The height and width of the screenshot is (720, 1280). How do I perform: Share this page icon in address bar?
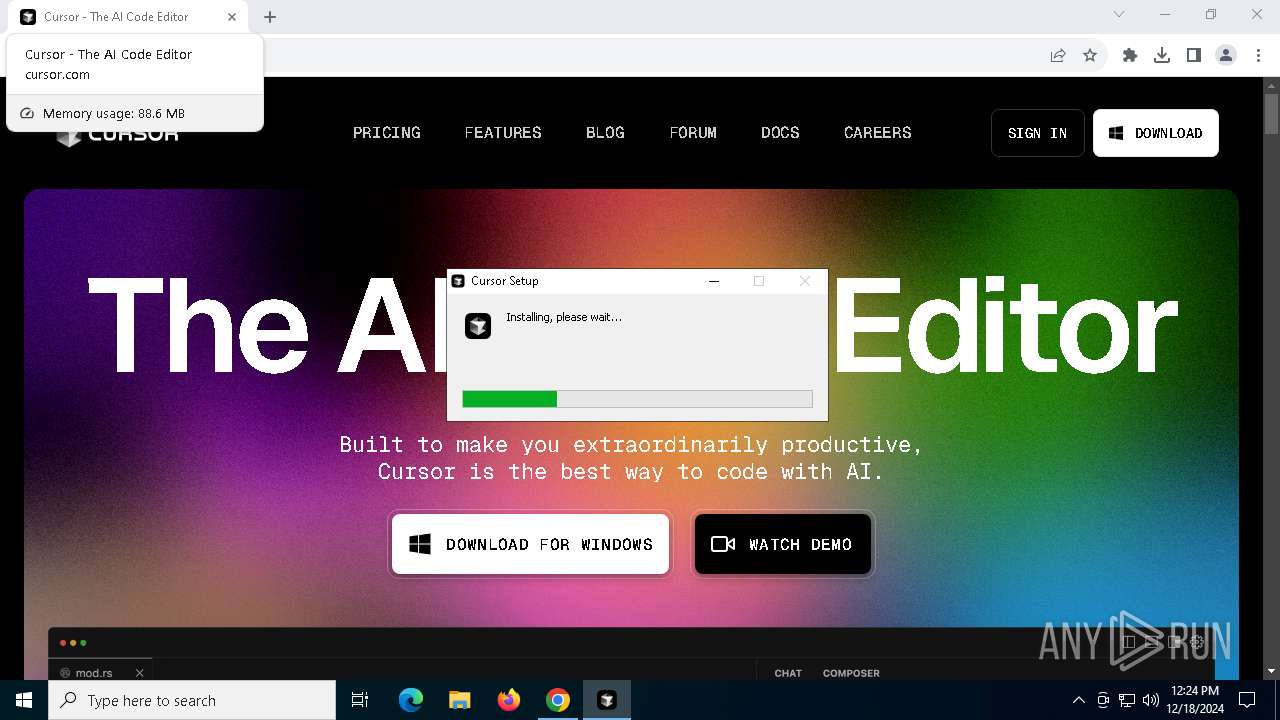(1058, 56)
